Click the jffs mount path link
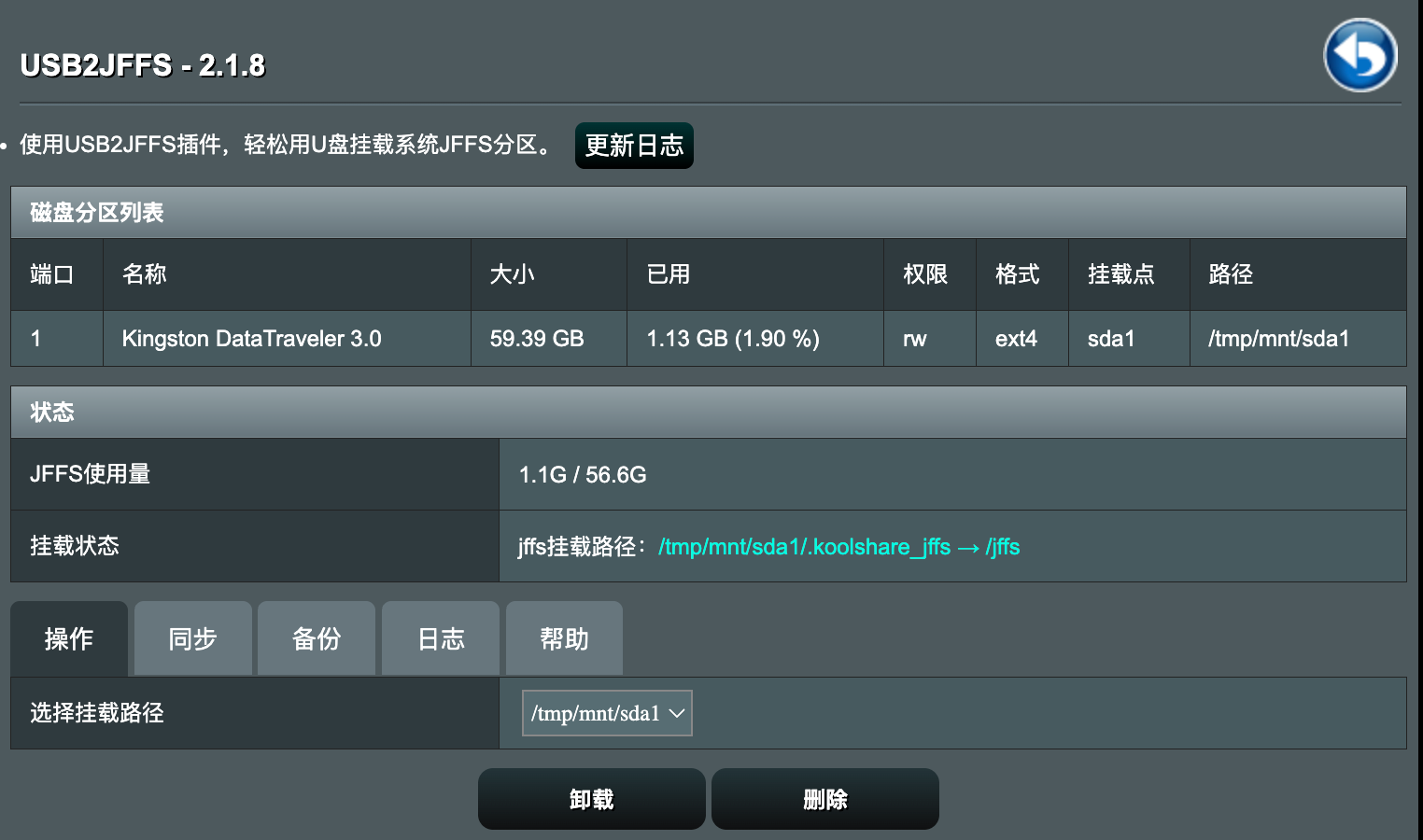Screen dimensions: 1423x840 (838, 547)
